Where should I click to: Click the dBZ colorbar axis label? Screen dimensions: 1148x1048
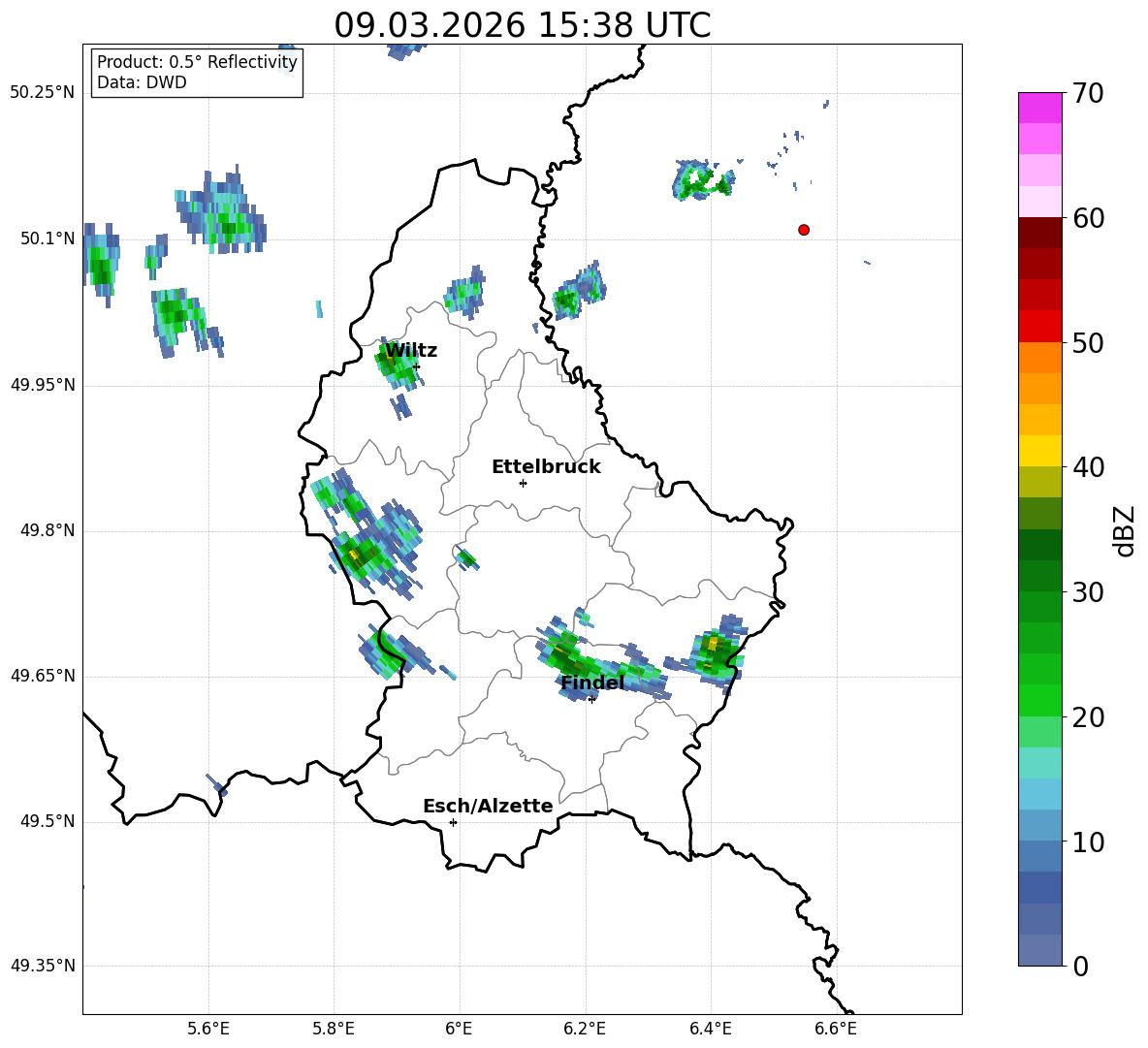(1125, 530)
